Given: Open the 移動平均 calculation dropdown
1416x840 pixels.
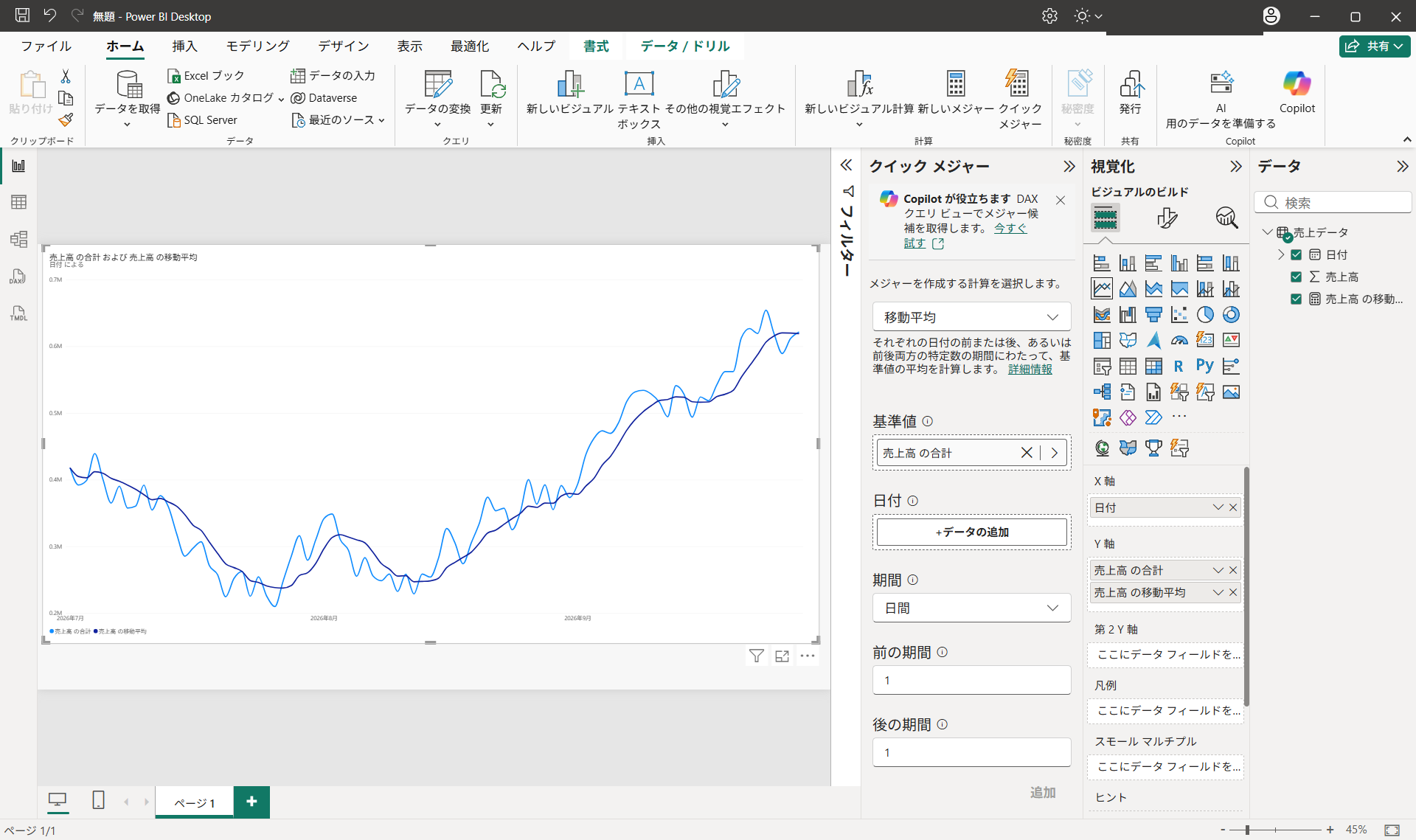Looking at the screenshot, I should 971,317.
